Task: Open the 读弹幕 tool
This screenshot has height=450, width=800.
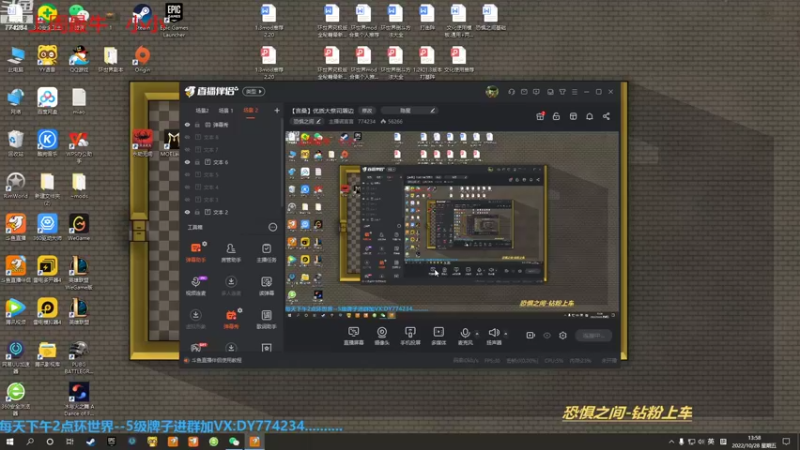Action: click(x=266, y=286)
